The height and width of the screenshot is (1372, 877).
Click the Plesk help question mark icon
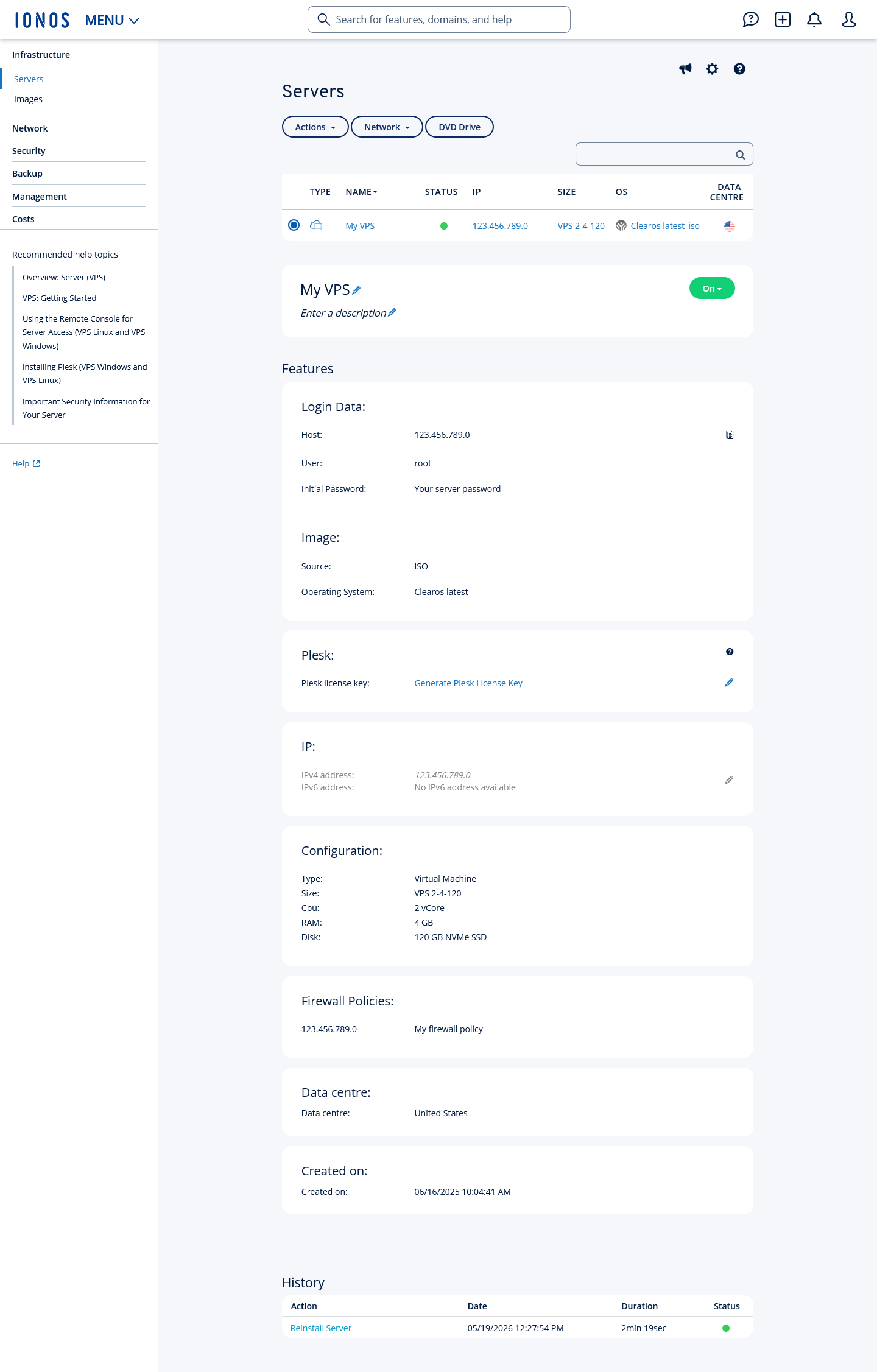[730, 652]
